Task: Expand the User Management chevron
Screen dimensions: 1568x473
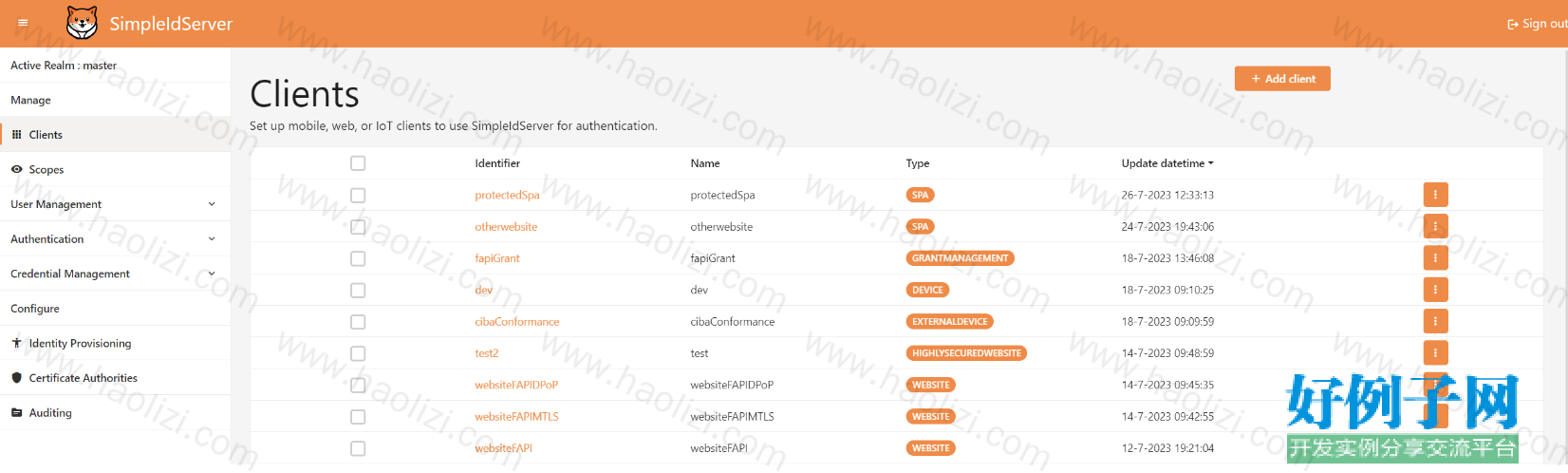Action: click(212, 204)
